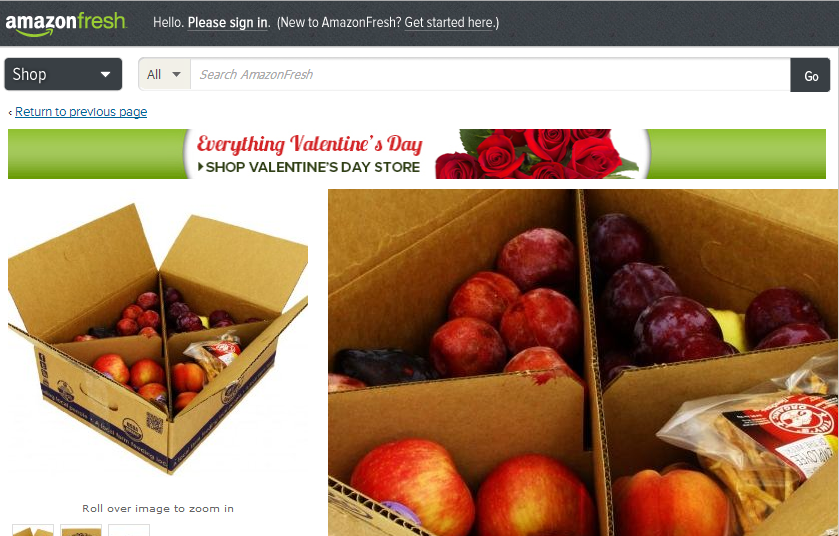This screenshot has width=839, height=536.
Task: Open the Get started here link
Action: 449,22
